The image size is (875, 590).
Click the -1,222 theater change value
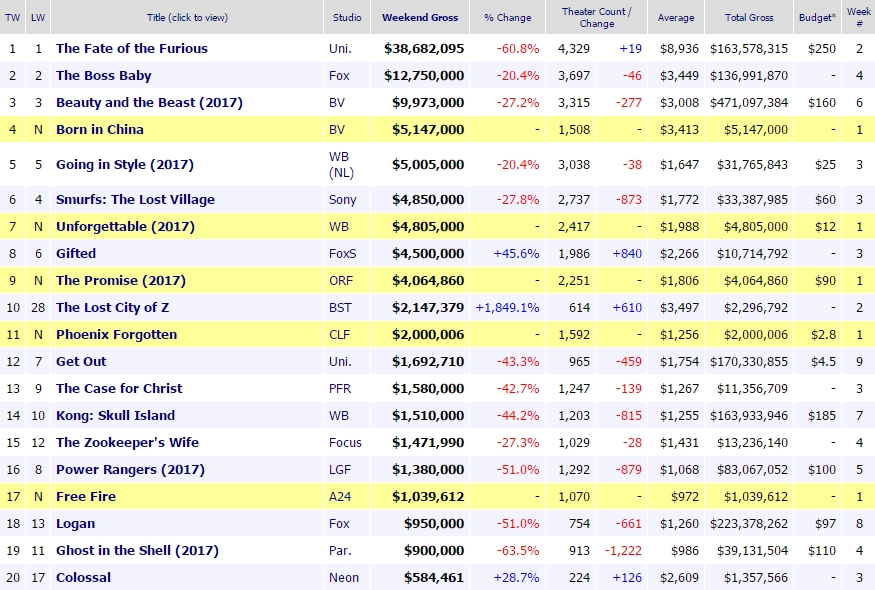(x=623, y=550)
